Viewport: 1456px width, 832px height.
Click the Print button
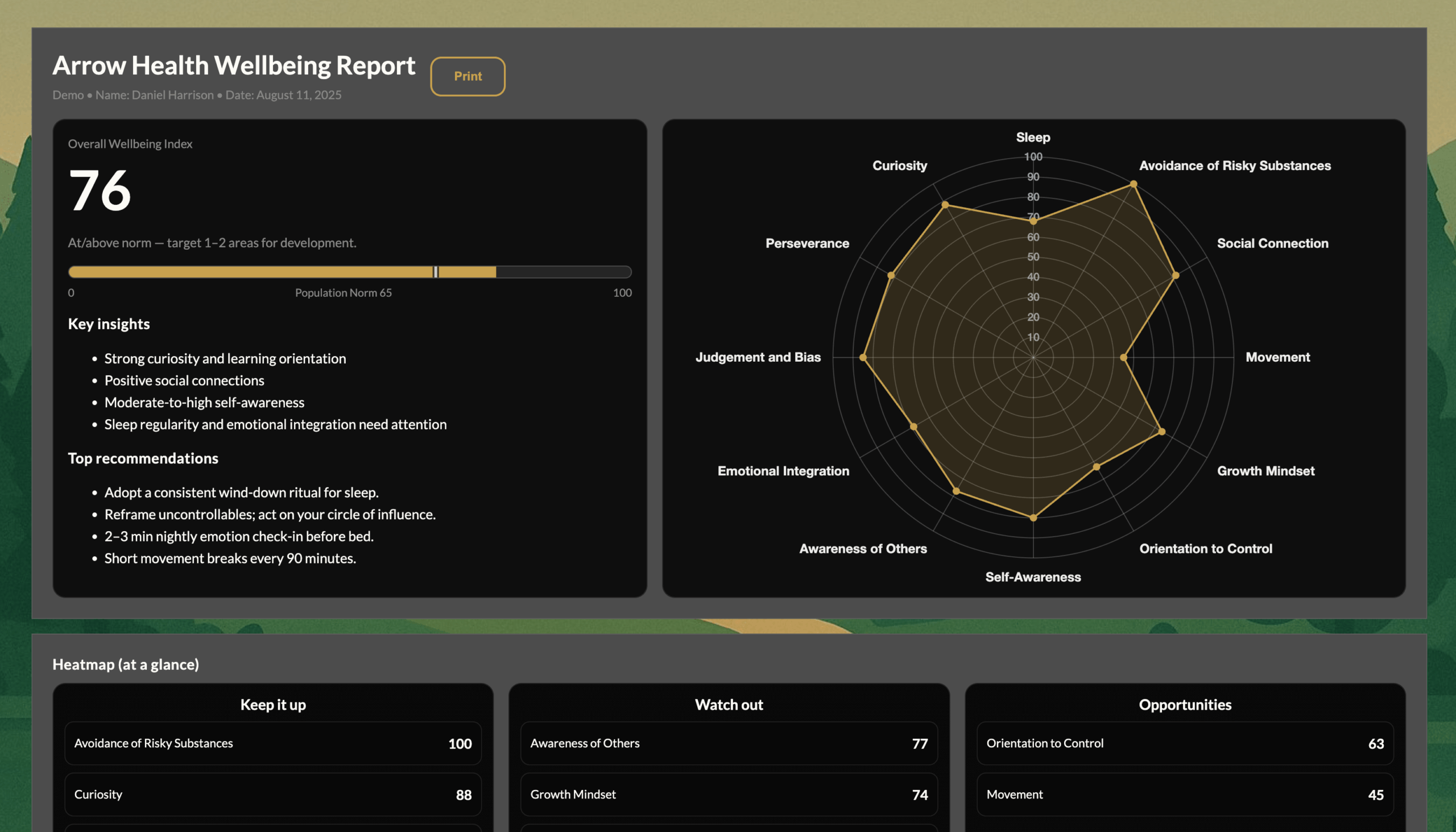click(x=468, y=76)
